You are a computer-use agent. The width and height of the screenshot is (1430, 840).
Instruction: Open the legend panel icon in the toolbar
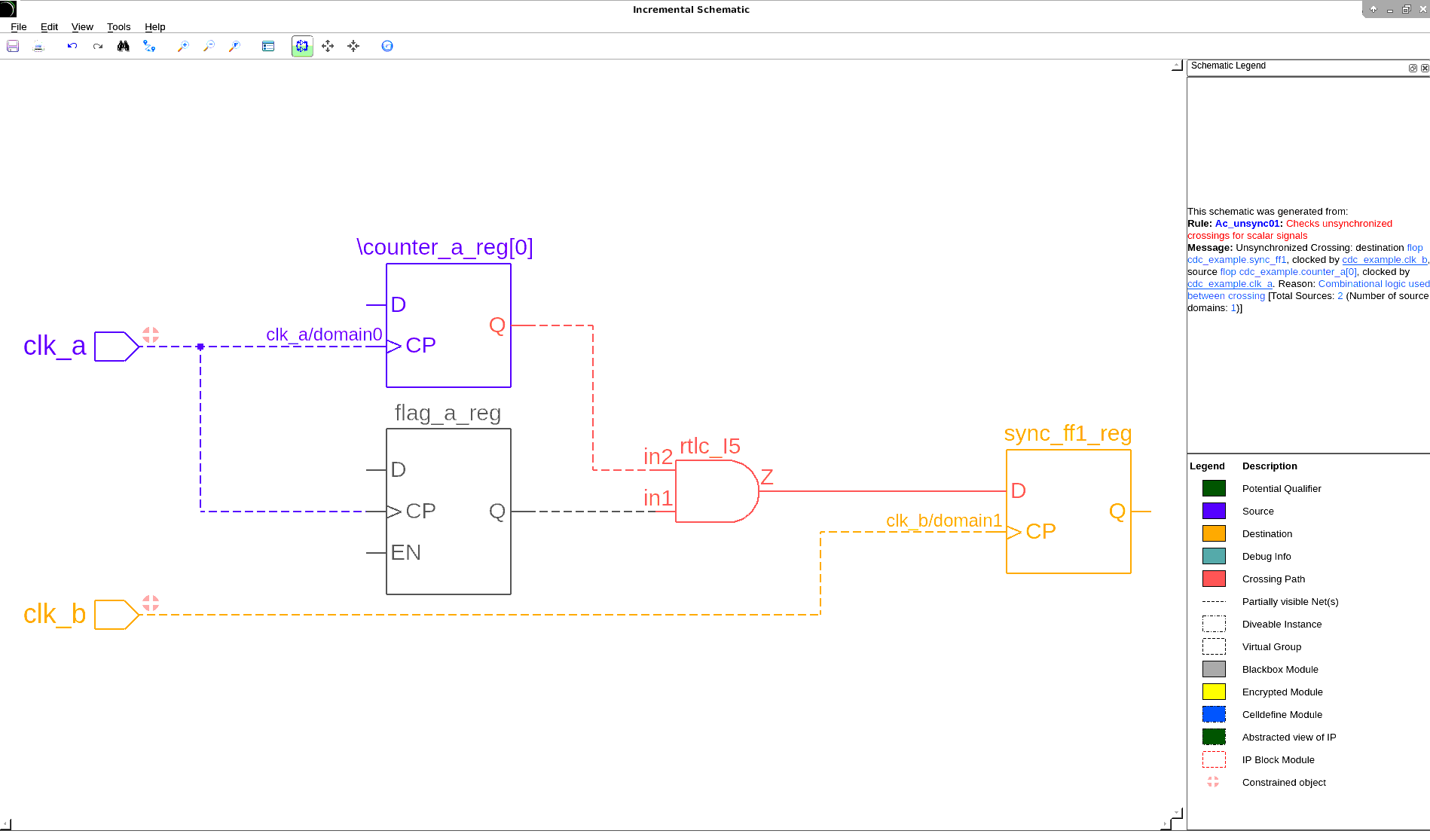(268, 46)
